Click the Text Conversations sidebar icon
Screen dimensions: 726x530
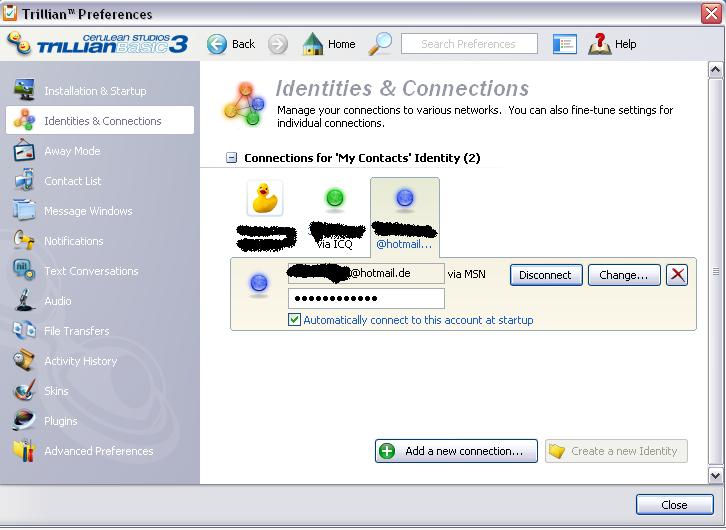(24, 270)
